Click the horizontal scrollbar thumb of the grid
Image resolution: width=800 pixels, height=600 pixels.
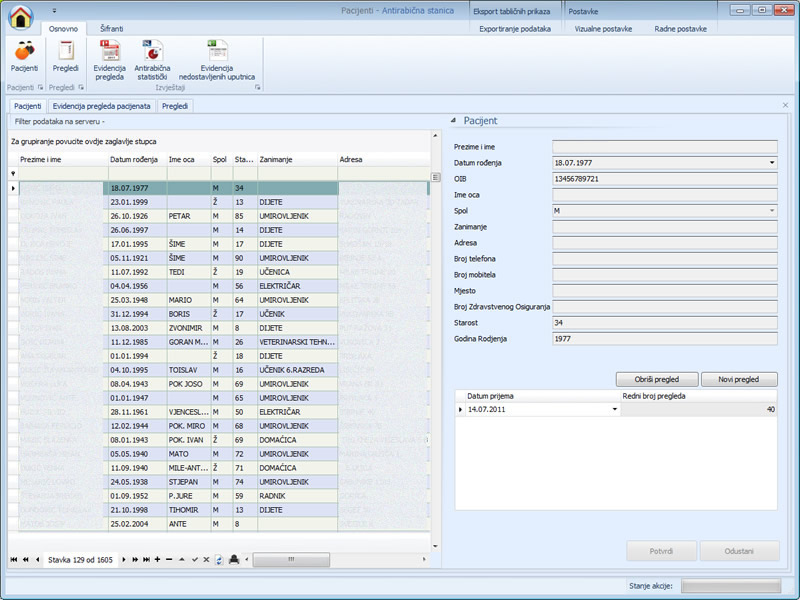click(291, 560)
